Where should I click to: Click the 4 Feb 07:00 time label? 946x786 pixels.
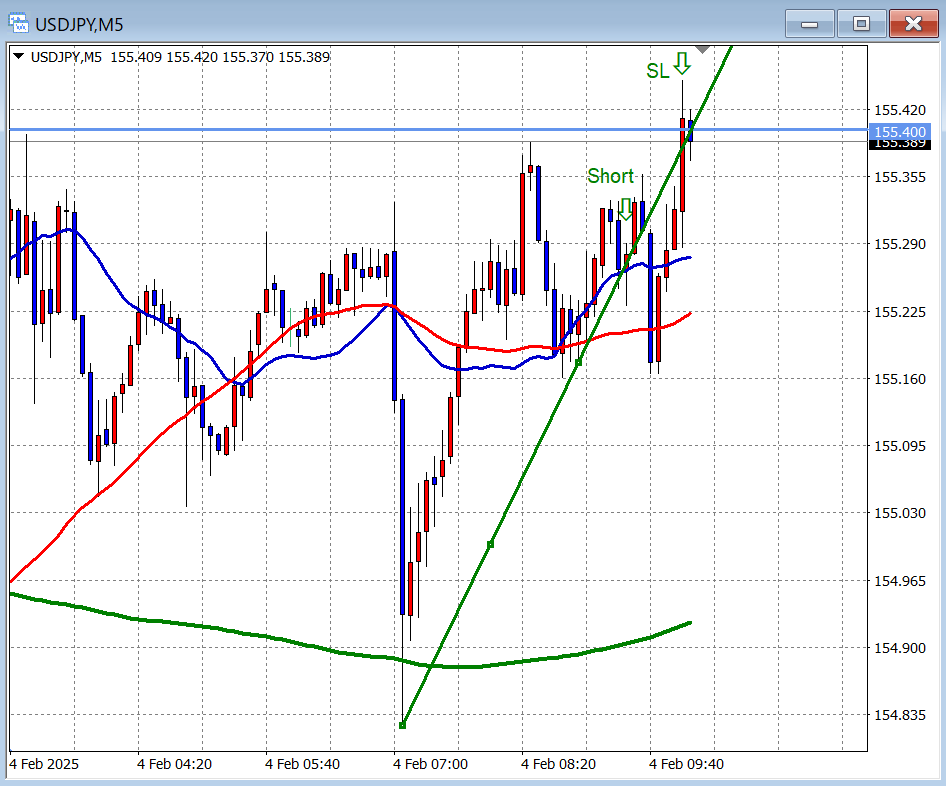pyautogui.click(x=430, y=764)
